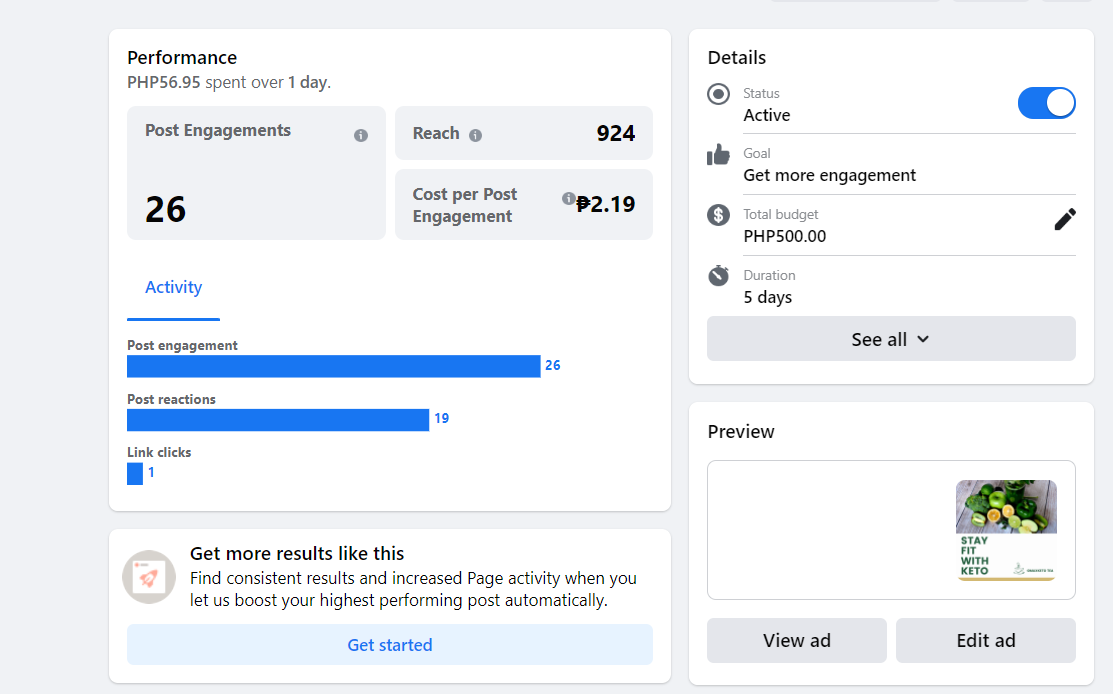This screenshot has height=694, width=1113.
Task: Click info icon for Cost per Post Engagement
Action: 568,198
